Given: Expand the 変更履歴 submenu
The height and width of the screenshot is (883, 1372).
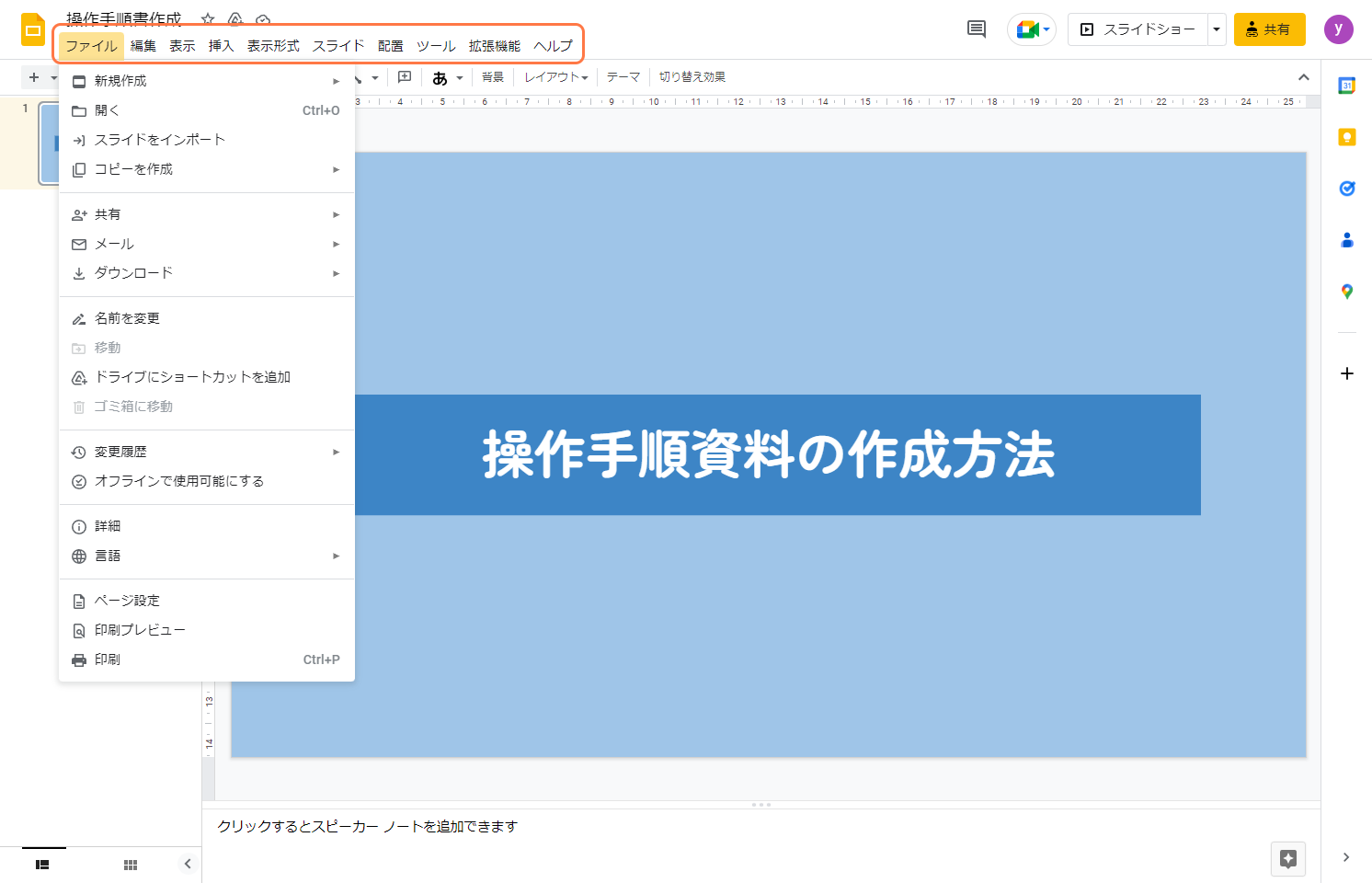Looking at the screenshot, I should coord(207,452).
